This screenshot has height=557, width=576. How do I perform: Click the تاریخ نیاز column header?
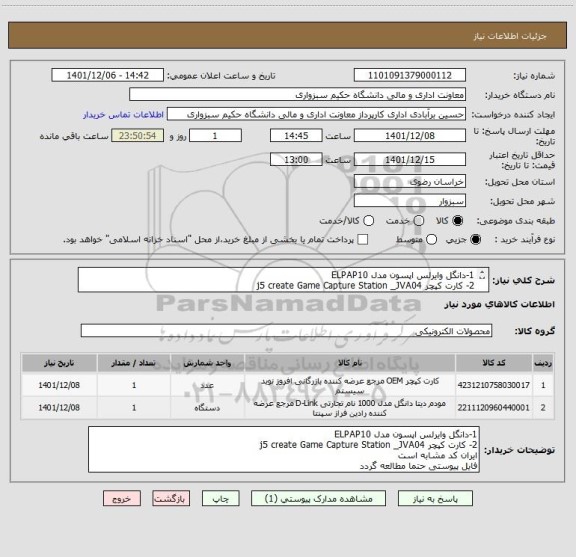[x=59, y=363]
